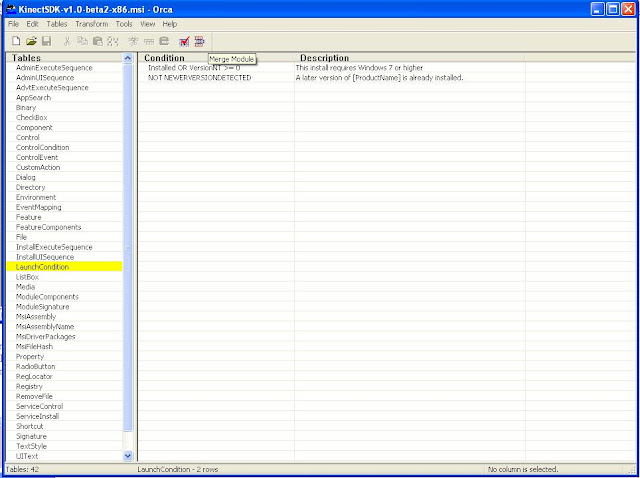
Task: Open the Tables menu
Action: [x=57, y=24]
